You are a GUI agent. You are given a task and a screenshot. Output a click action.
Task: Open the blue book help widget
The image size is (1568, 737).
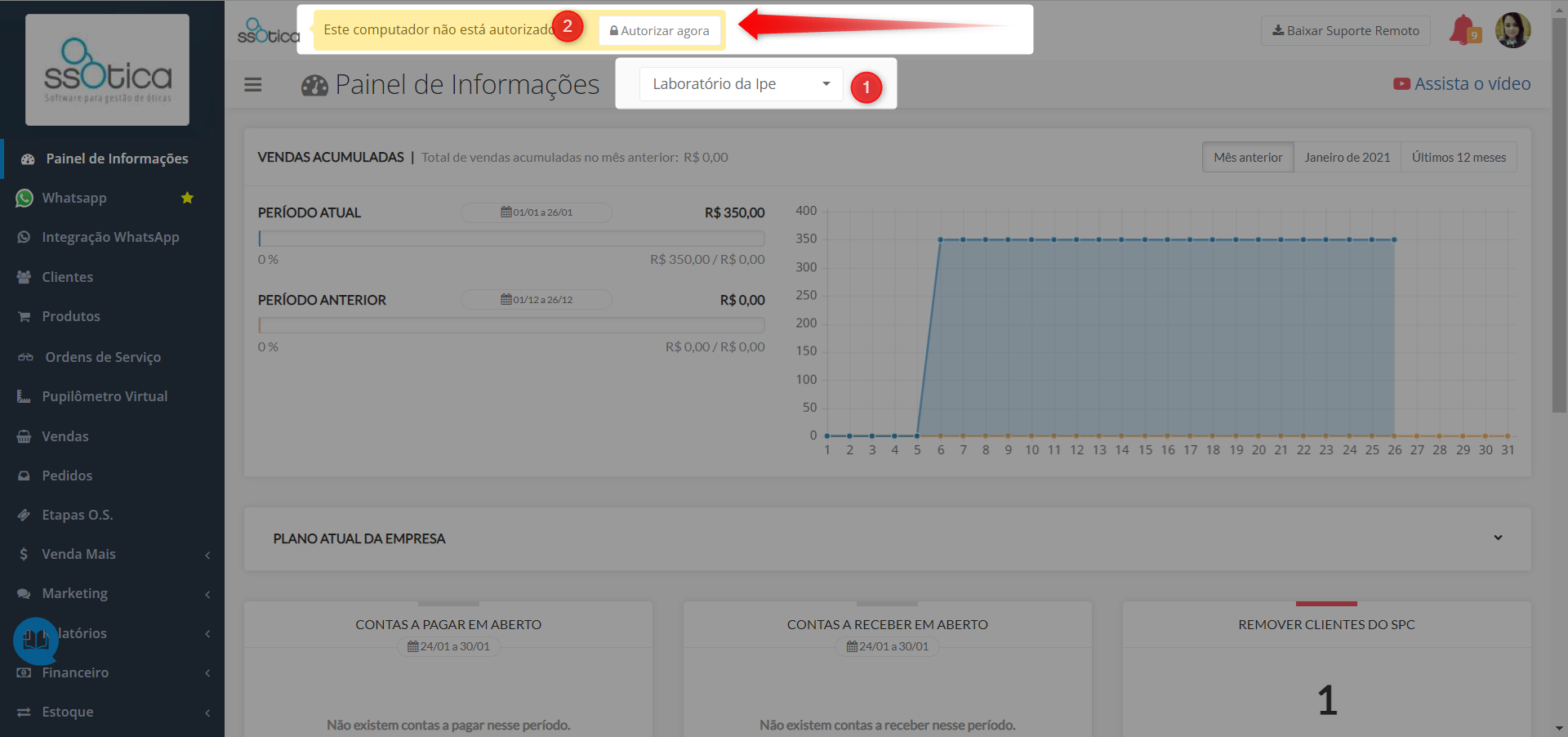coord(36,640)
